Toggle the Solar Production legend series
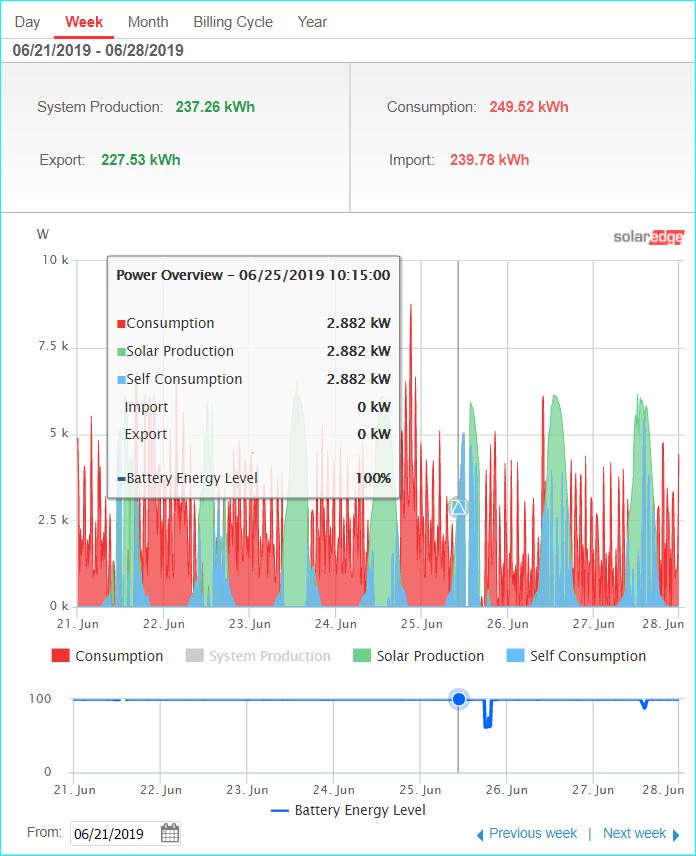Image resolution: width=696 pixels, height=856 pixels. point(419,656)
